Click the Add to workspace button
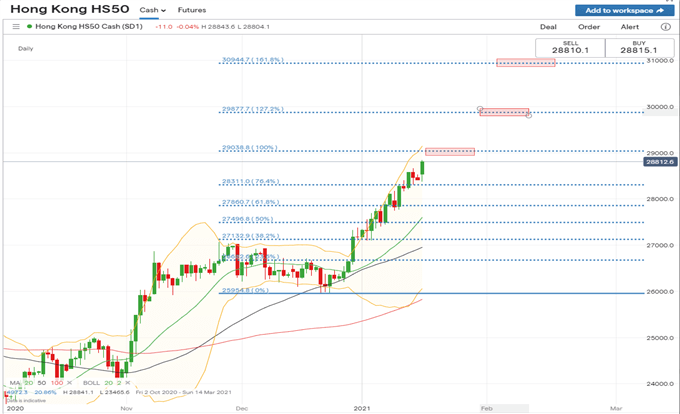 (624, 10)
